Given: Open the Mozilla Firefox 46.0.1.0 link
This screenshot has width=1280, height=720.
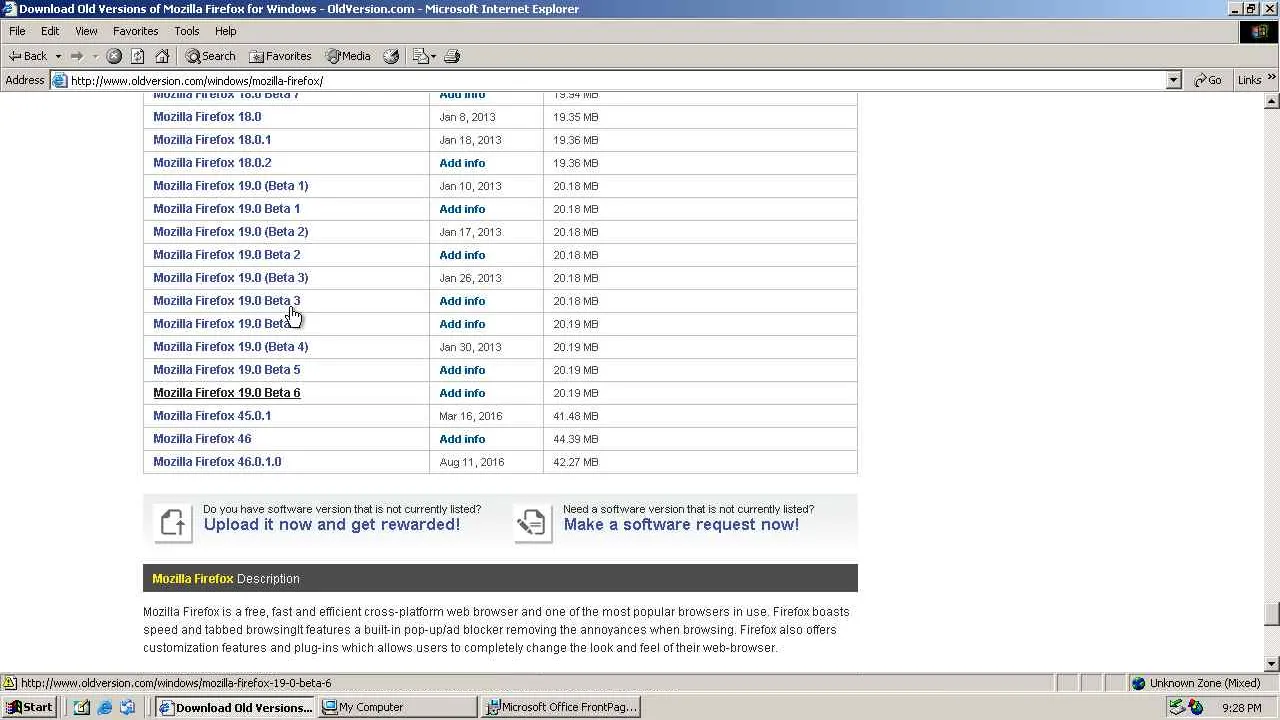Looking at the screenshot, I should pyautogui.click(x=217, y=462).
